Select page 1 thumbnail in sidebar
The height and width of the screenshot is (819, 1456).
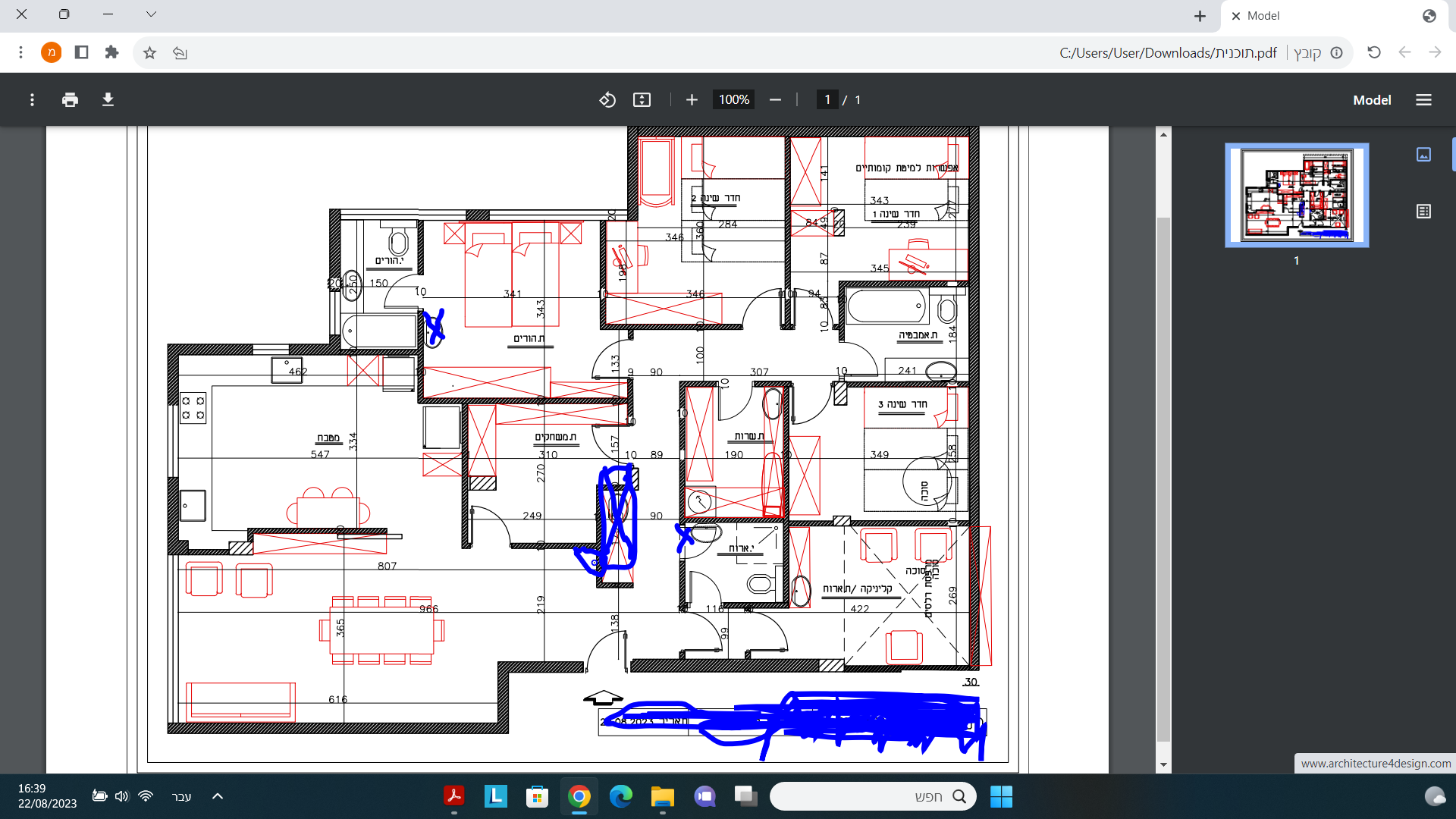click(x=1297, y=195)
